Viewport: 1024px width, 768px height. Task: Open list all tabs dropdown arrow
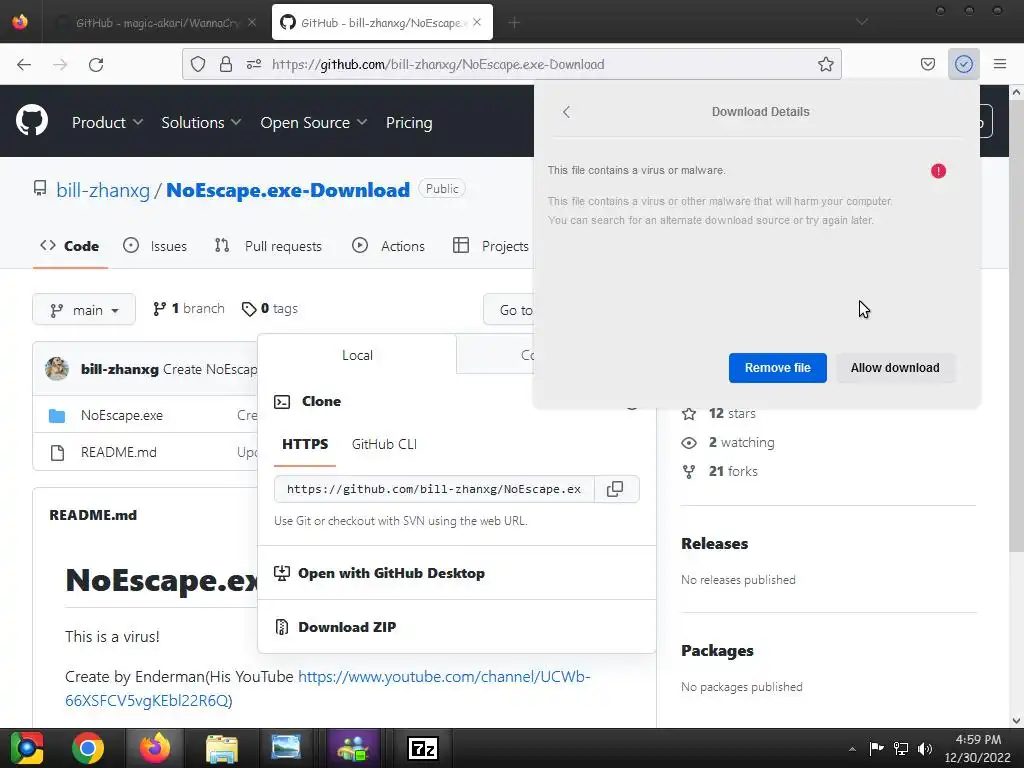click(862, 22)
